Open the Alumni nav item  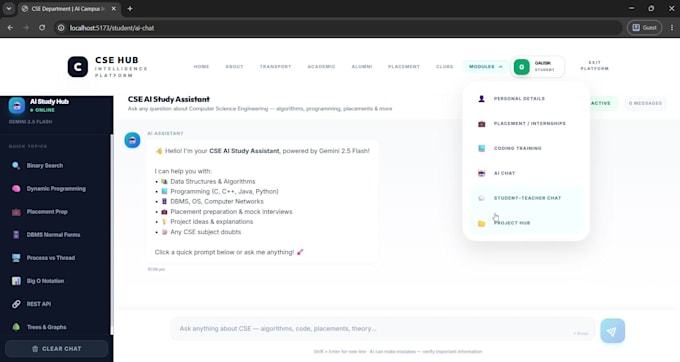point(362,67)
